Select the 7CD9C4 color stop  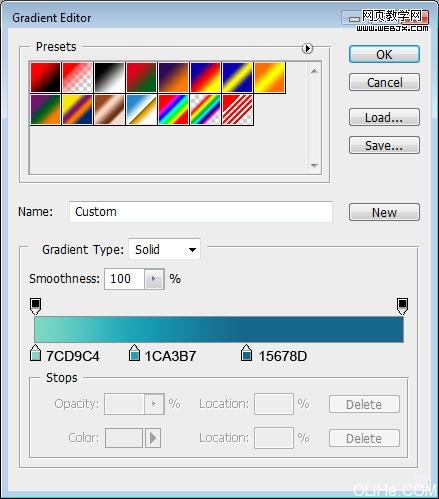coord(35,353)
